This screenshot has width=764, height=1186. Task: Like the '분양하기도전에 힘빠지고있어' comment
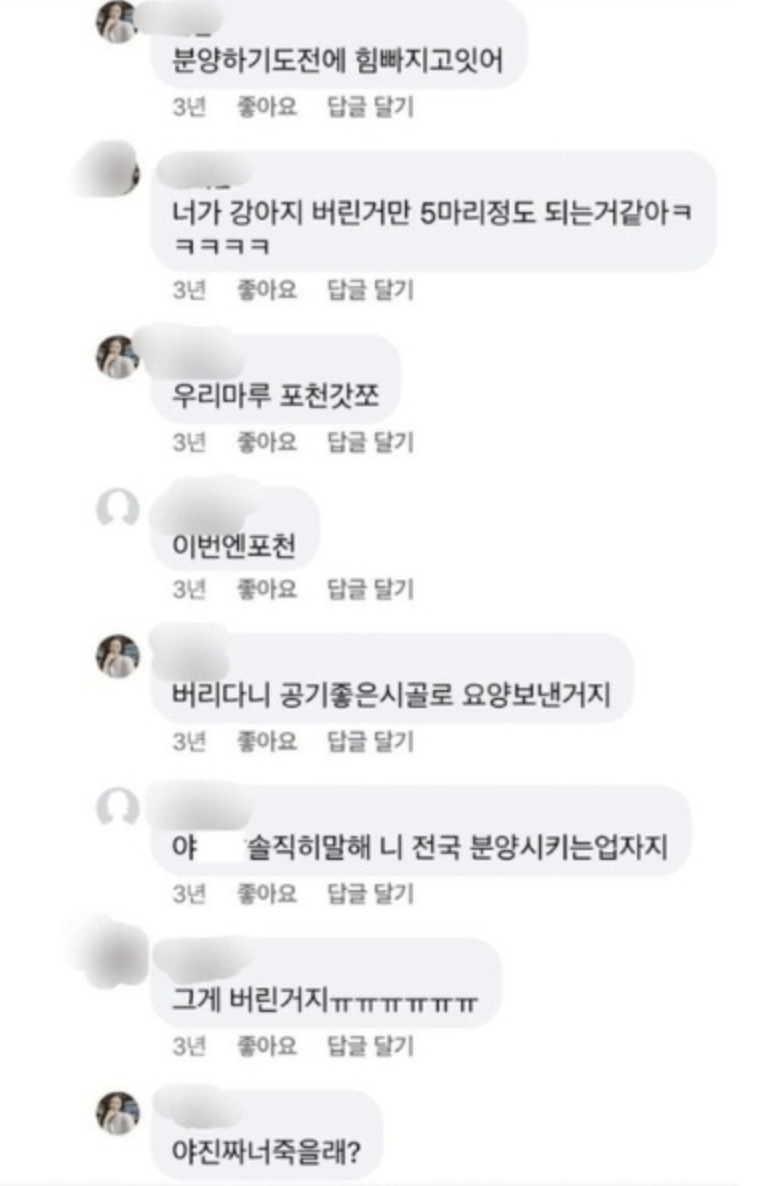pyautogui.click(x=267, y=107)
